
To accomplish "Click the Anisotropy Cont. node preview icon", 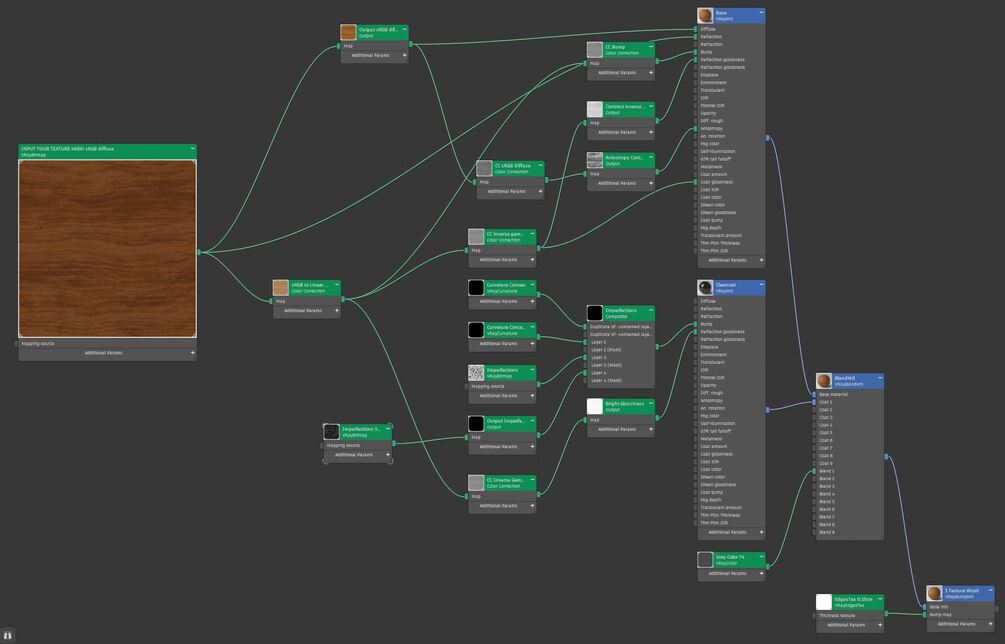I will tap(595, 160).
